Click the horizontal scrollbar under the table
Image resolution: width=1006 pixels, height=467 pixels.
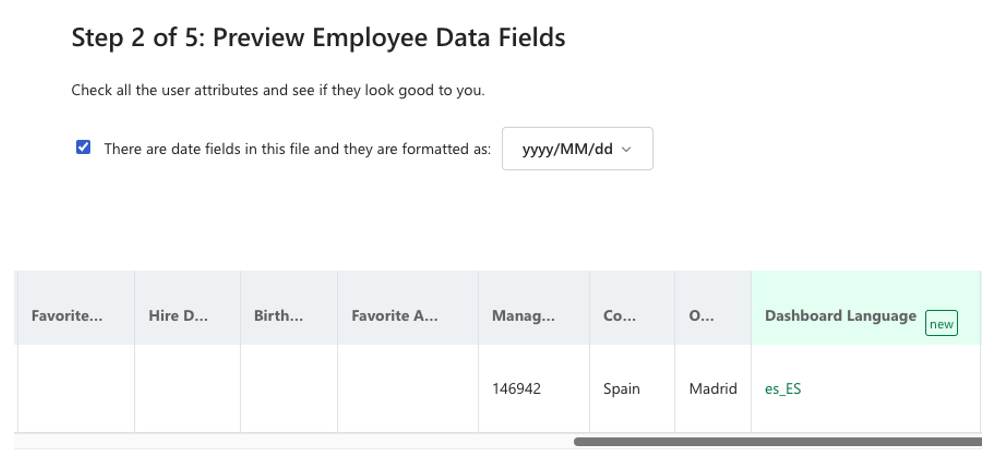777,441
